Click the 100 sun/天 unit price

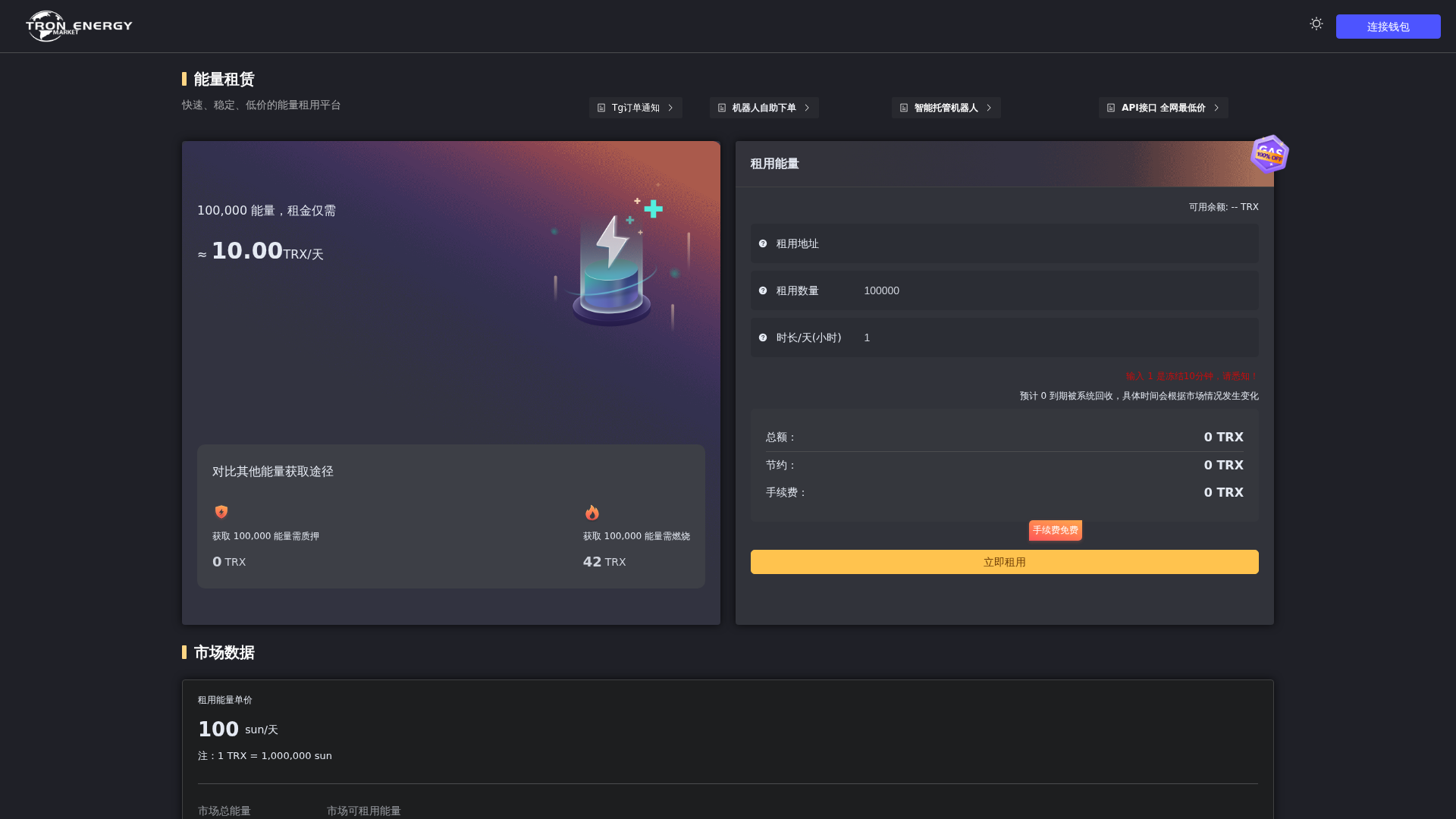[238, 729]
